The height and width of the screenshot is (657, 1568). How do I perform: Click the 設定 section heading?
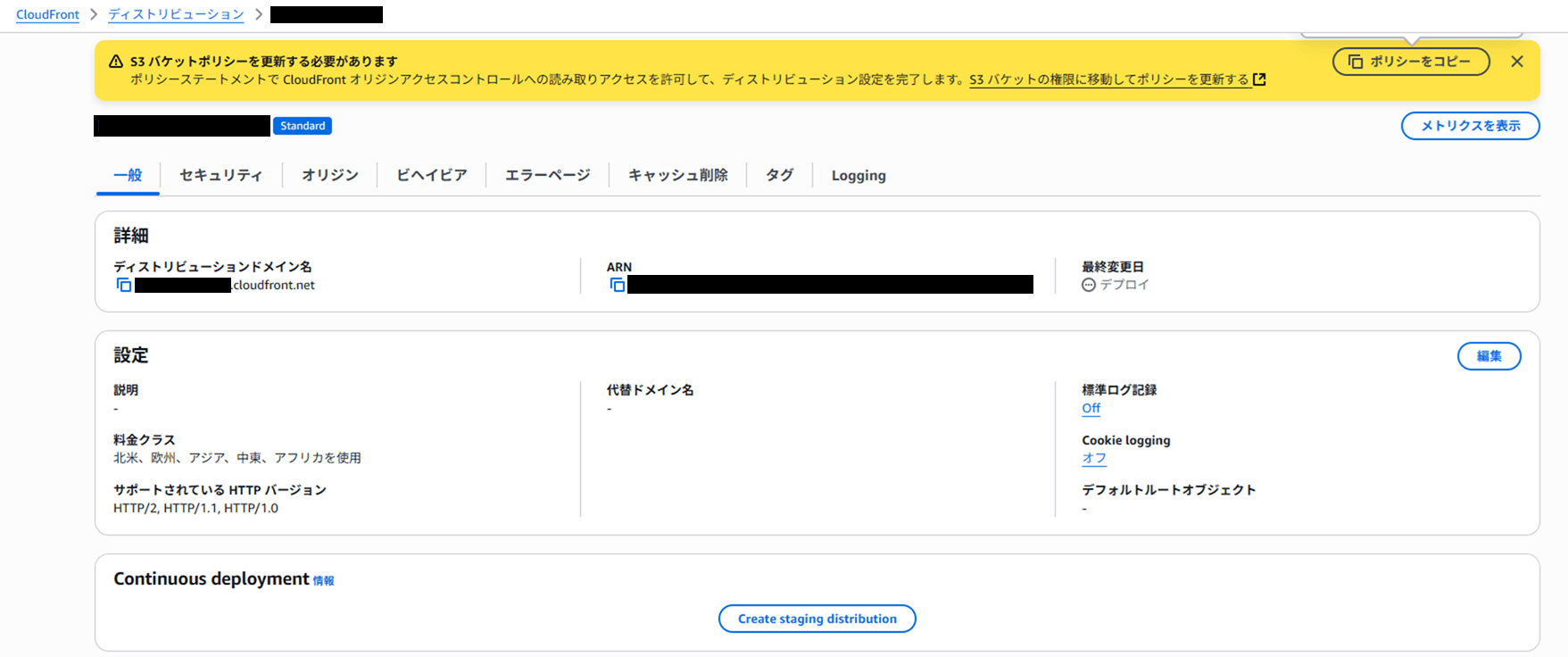point(131,355)
